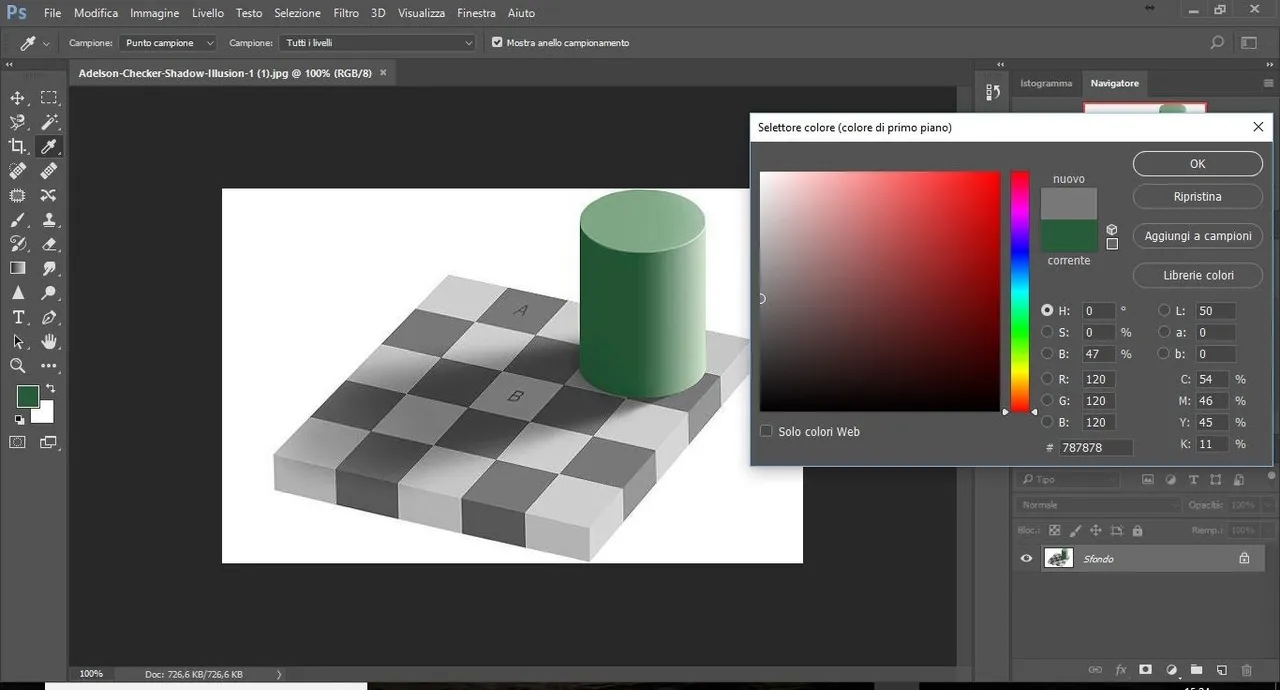Click the fx layer style icon
Screen dimensions: 1280x690
pos(1121,670)
